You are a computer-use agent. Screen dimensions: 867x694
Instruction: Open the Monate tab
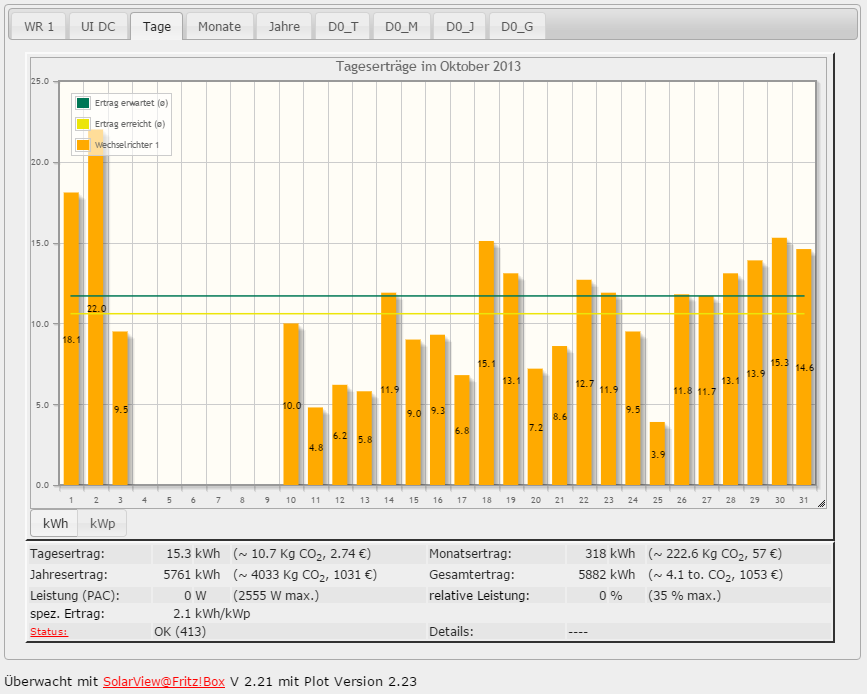click(220, 27)
